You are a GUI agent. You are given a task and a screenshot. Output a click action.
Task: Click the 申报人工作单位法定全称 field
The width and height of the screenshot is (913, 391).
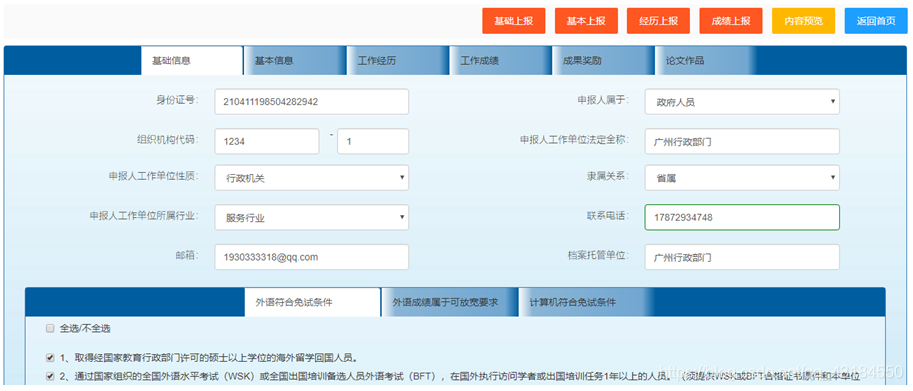[x=742, y=141]
